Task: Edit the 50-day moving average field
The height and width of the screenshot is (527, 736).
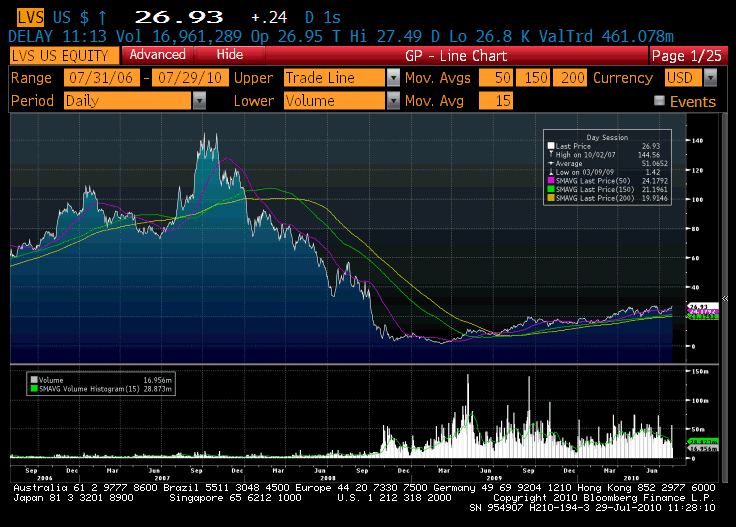Action: pyautogui.click(x=496, y=78)
